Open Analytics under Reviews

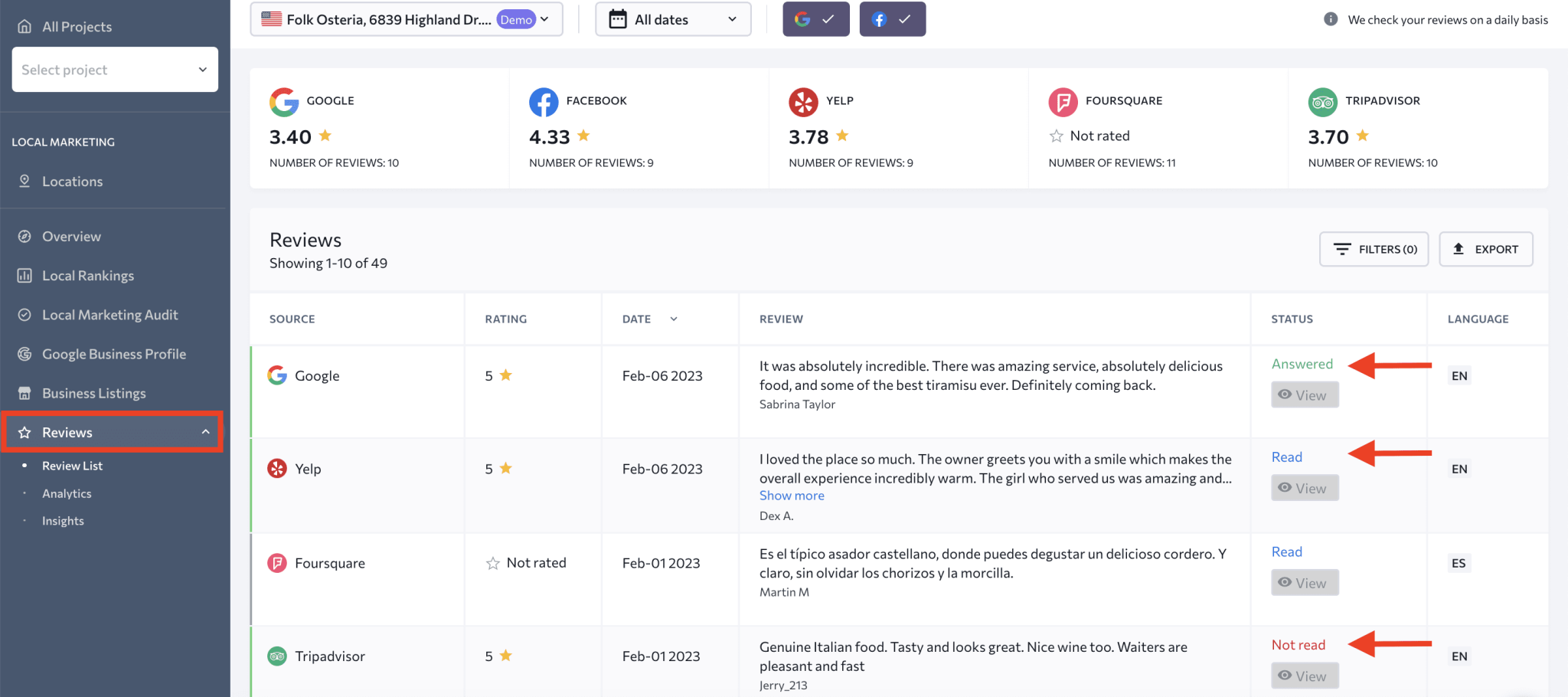tap(67, 494)
